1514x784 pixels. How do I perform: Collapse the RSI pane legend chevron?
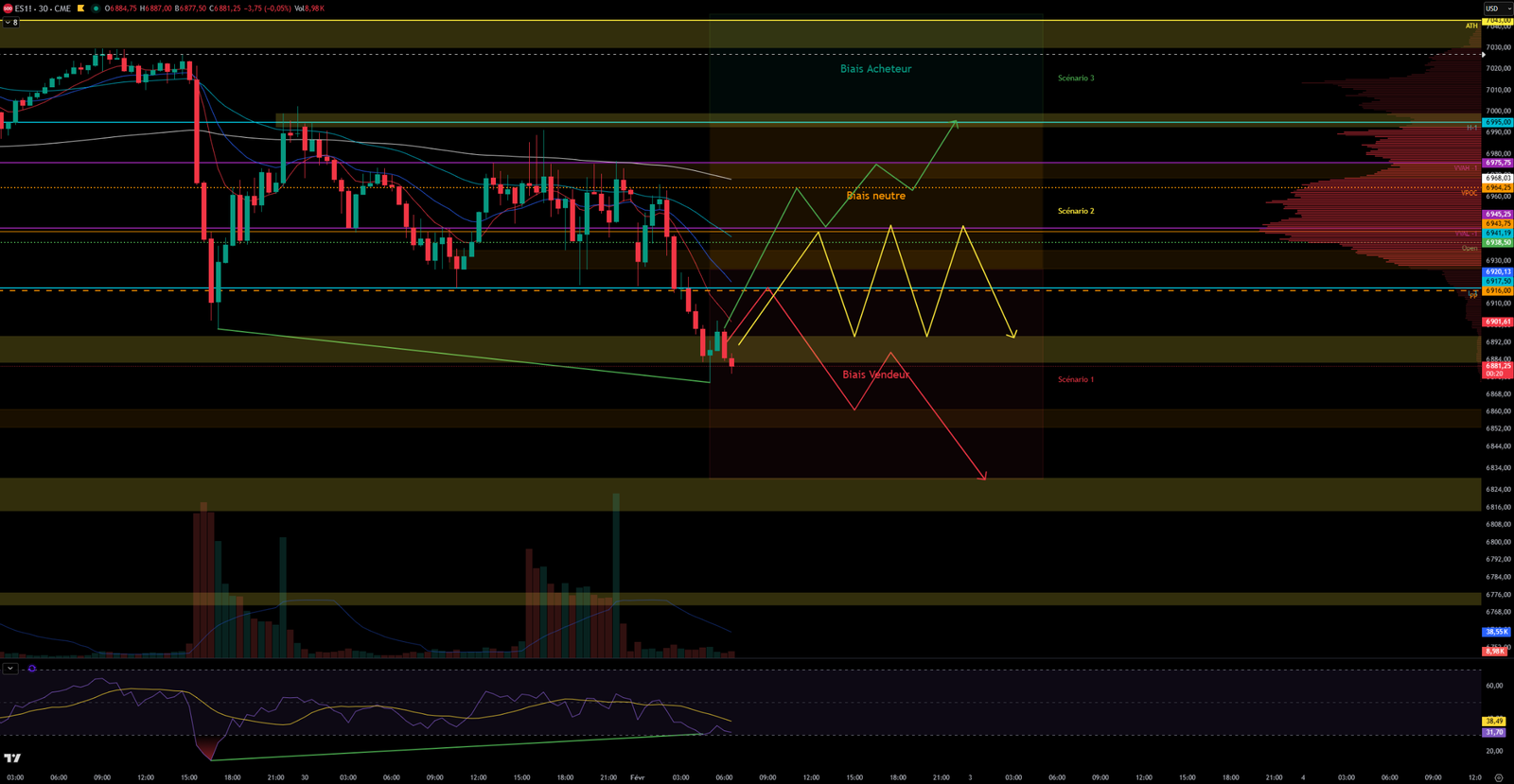point(9,669)
